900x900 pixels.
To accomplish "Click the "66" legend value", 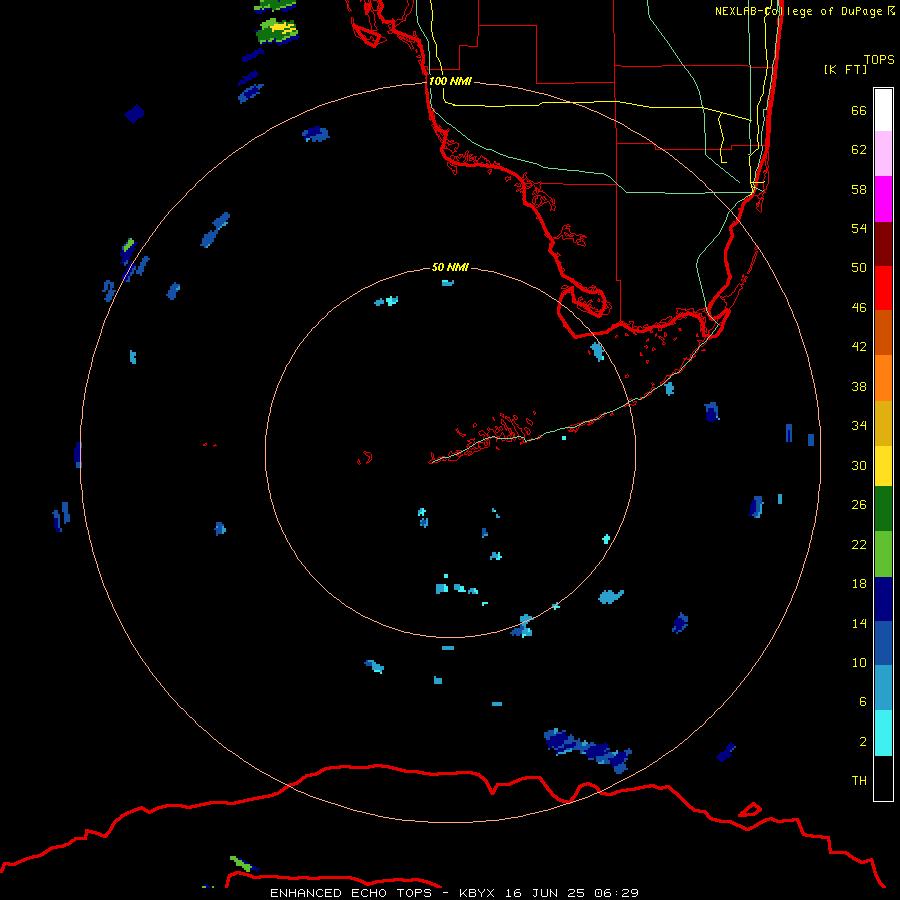I will 859,110.
